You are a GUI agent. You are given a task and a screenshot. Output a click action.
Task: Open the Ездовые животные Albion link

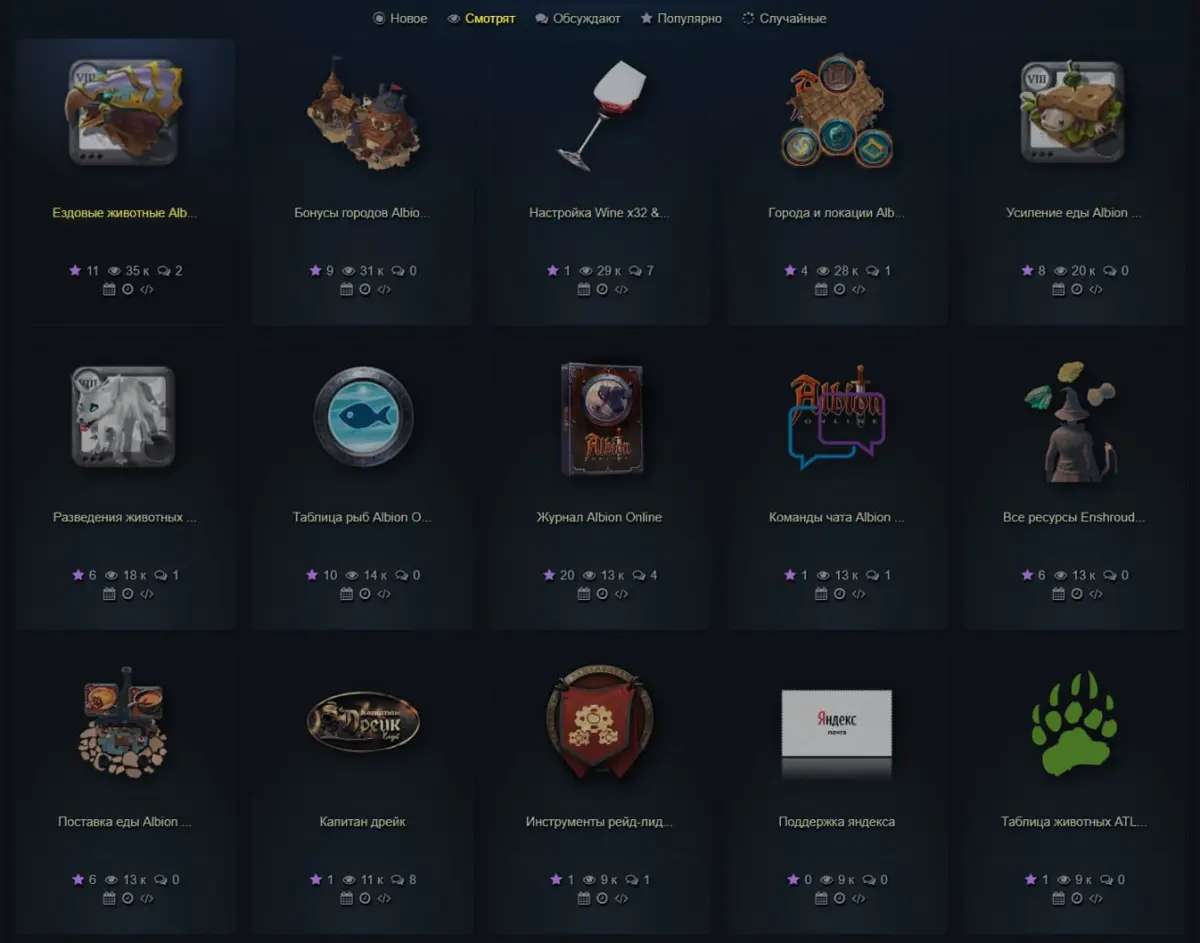pyautogui.click(x=125, y=213)
